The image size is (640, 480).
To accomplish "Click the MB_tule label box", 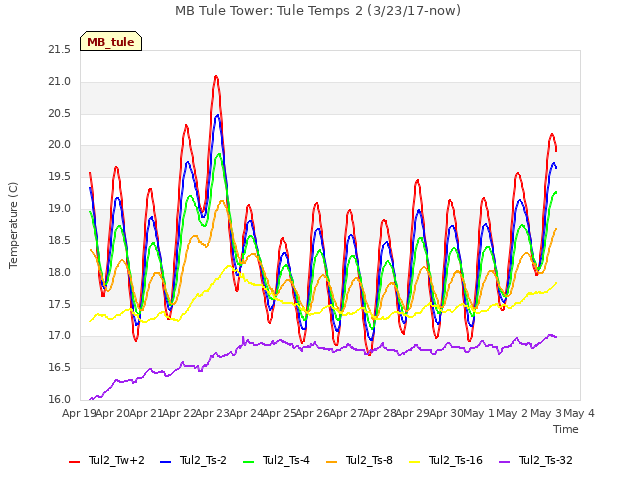I will [111, 41].
